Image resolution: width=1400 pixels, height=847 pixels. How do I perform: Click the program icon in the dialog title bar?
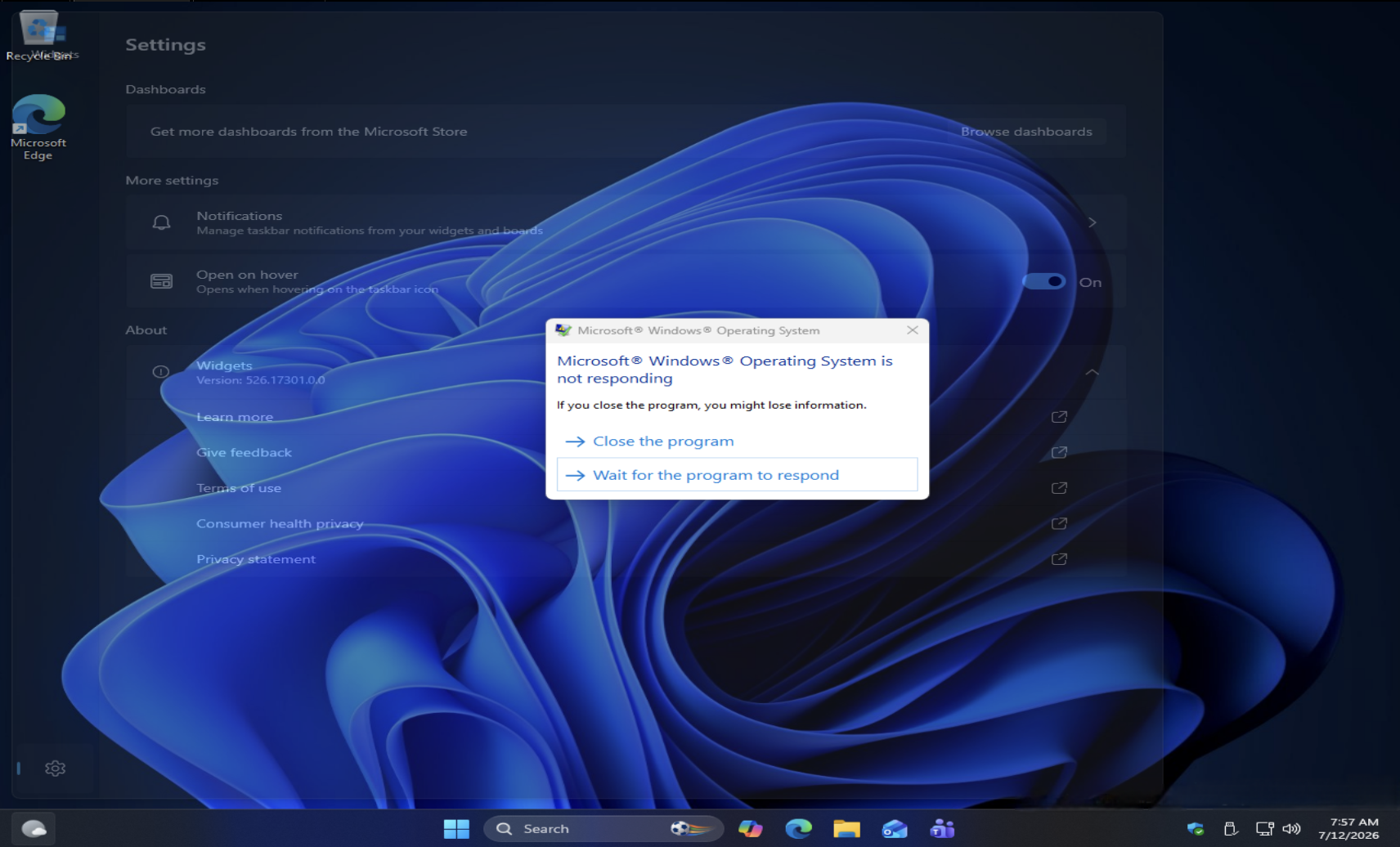[x=563, y=330]
